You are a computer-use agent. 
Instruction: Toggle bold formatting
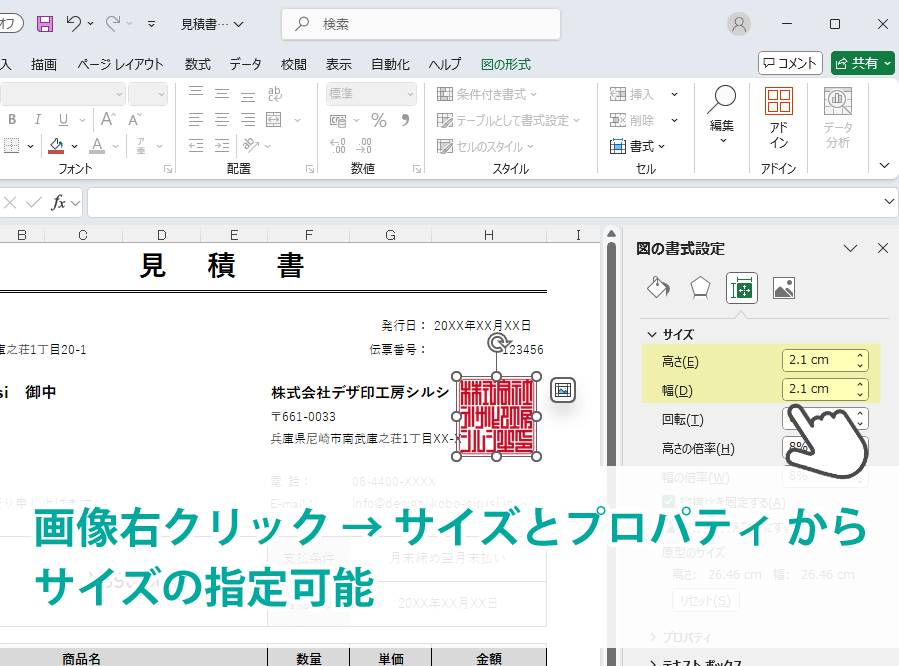12,119
